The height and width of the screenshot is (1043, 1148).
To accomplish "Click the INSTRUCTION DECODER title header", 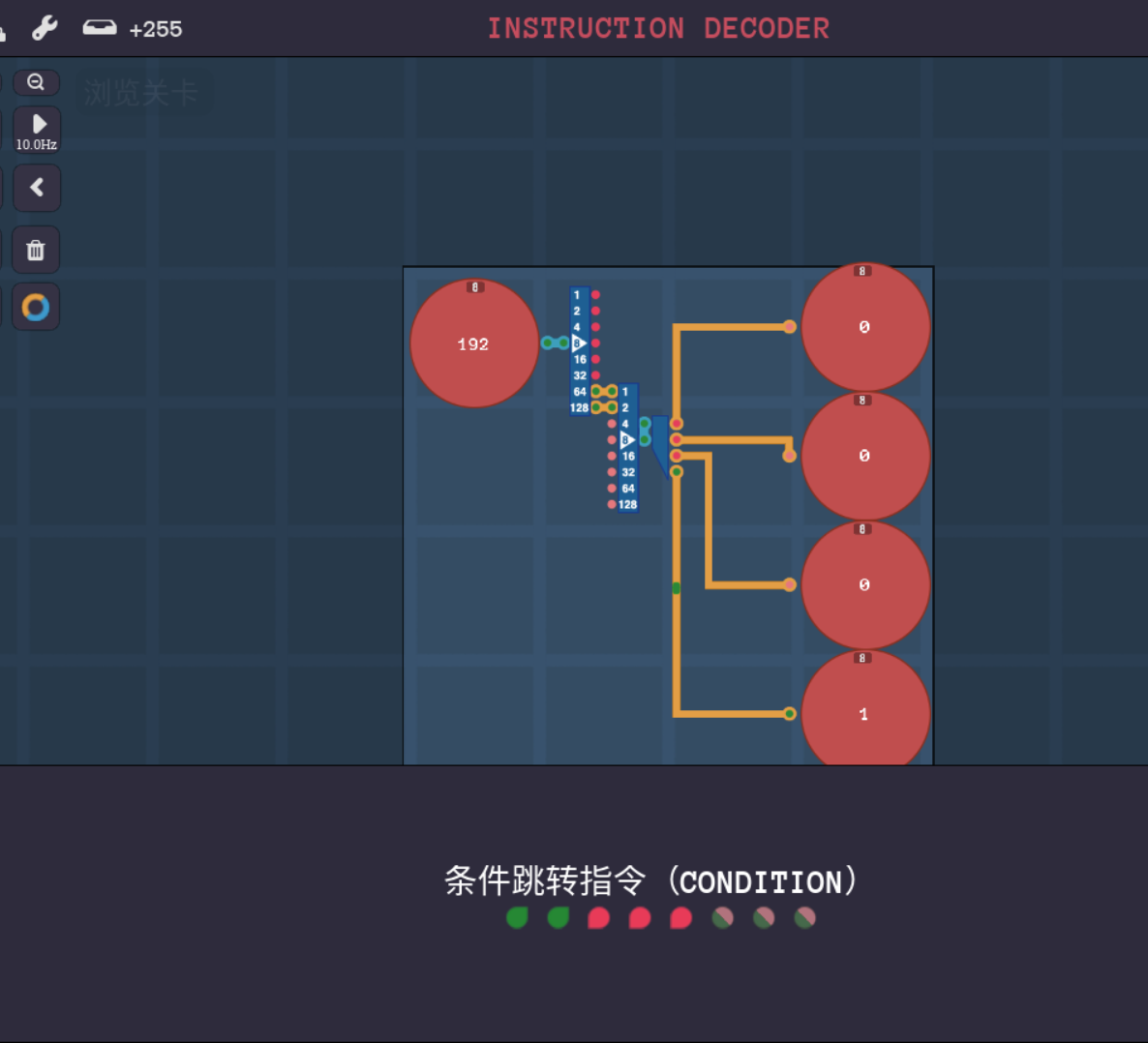I will click(x=658, y=27).
